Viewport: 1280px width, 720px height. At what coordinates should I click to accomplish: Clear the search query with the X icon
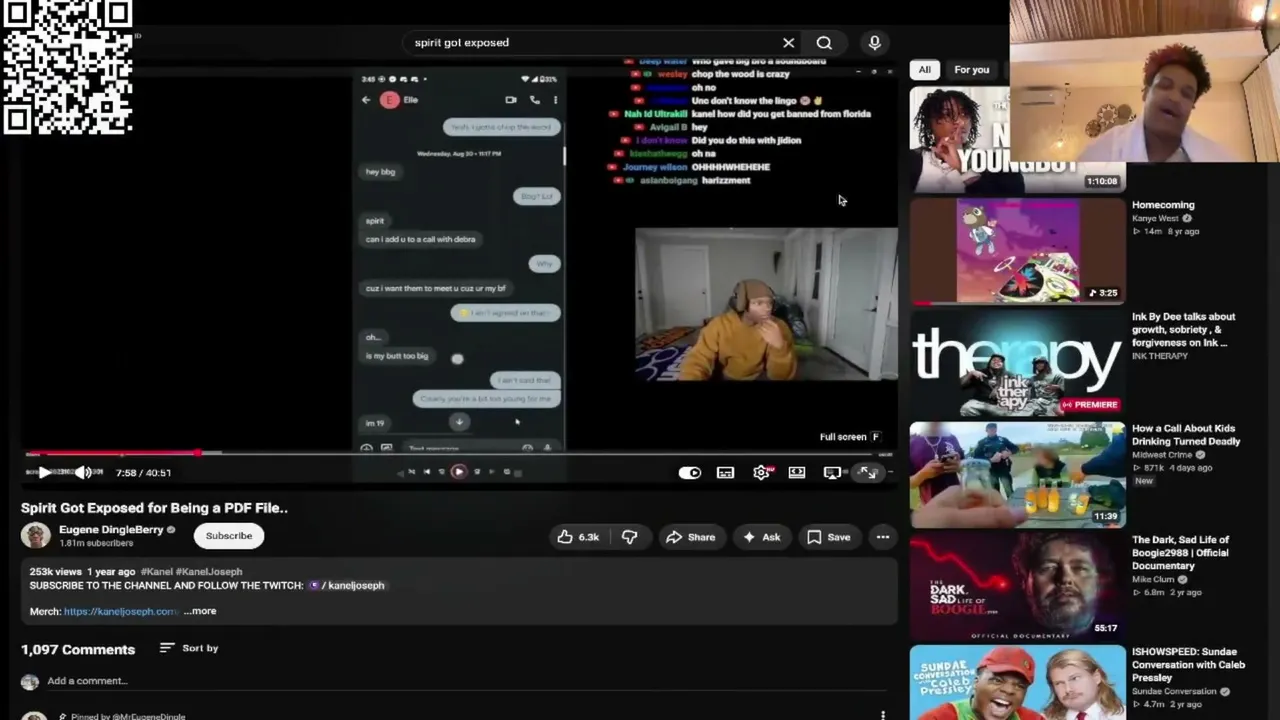tap(788, 43)
